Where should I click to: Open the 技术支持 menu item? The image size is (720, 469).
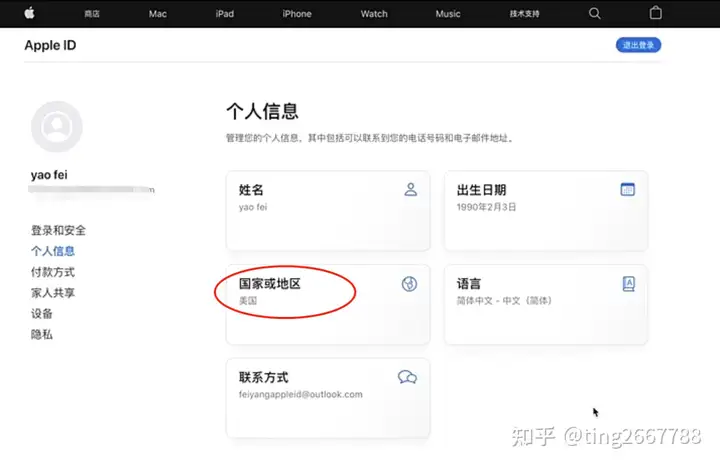click(x=524, y=14)
